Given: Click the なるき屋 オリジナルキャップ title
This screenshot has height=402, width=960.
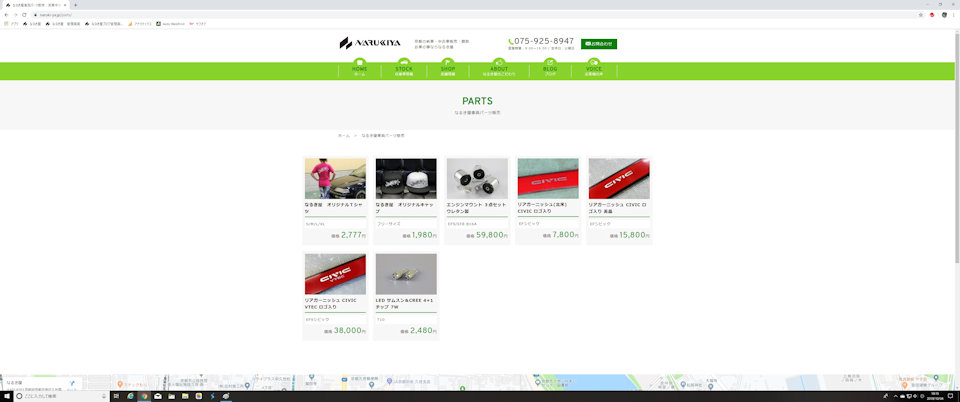Looking at the screenshot, I should tap(405, 208).
